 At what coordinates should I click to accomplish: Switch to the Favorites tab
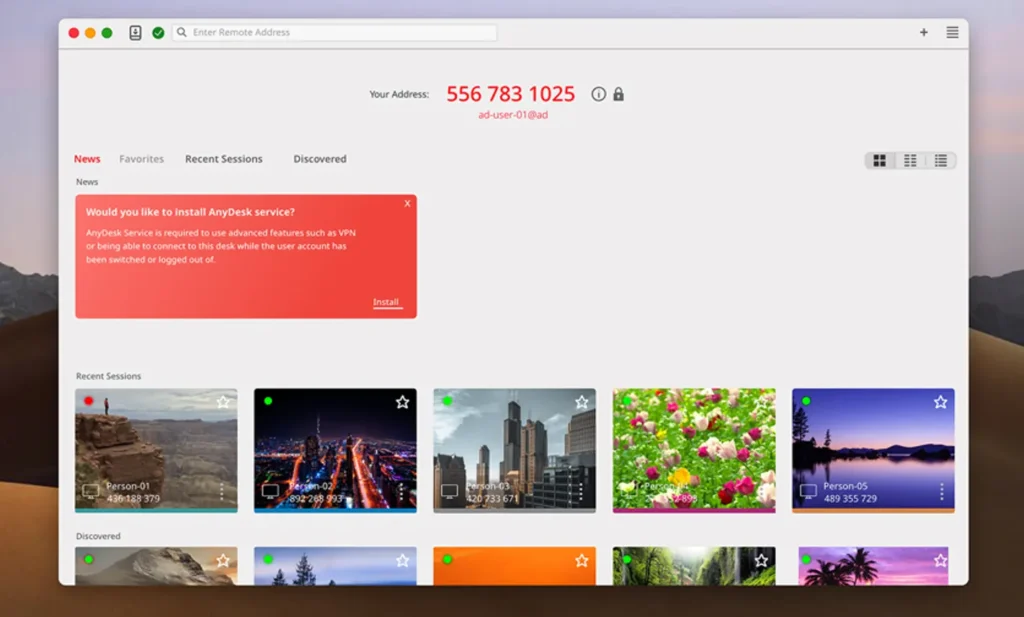coord(141,159)
